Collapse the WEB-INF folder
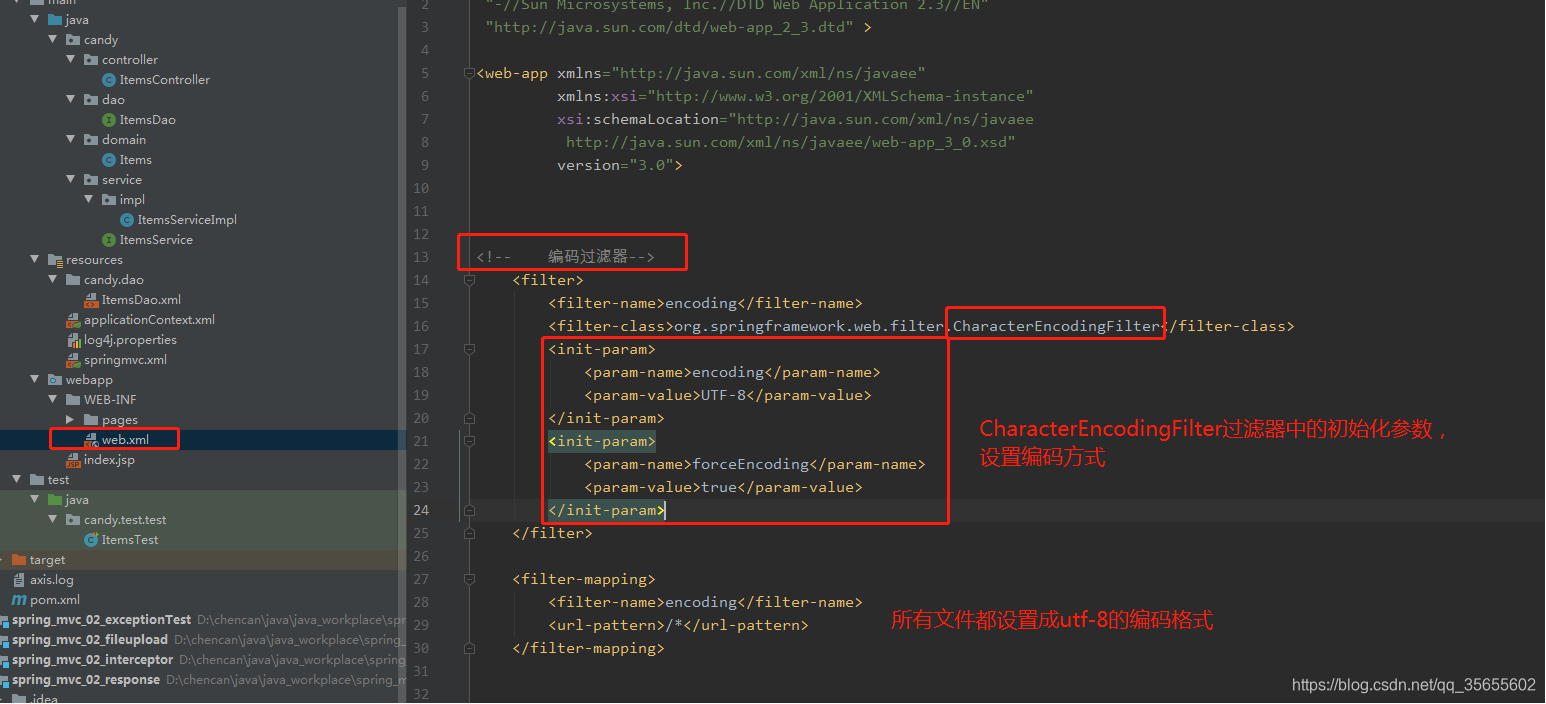The image size is (1546, 704). click(x=53, y=399)
